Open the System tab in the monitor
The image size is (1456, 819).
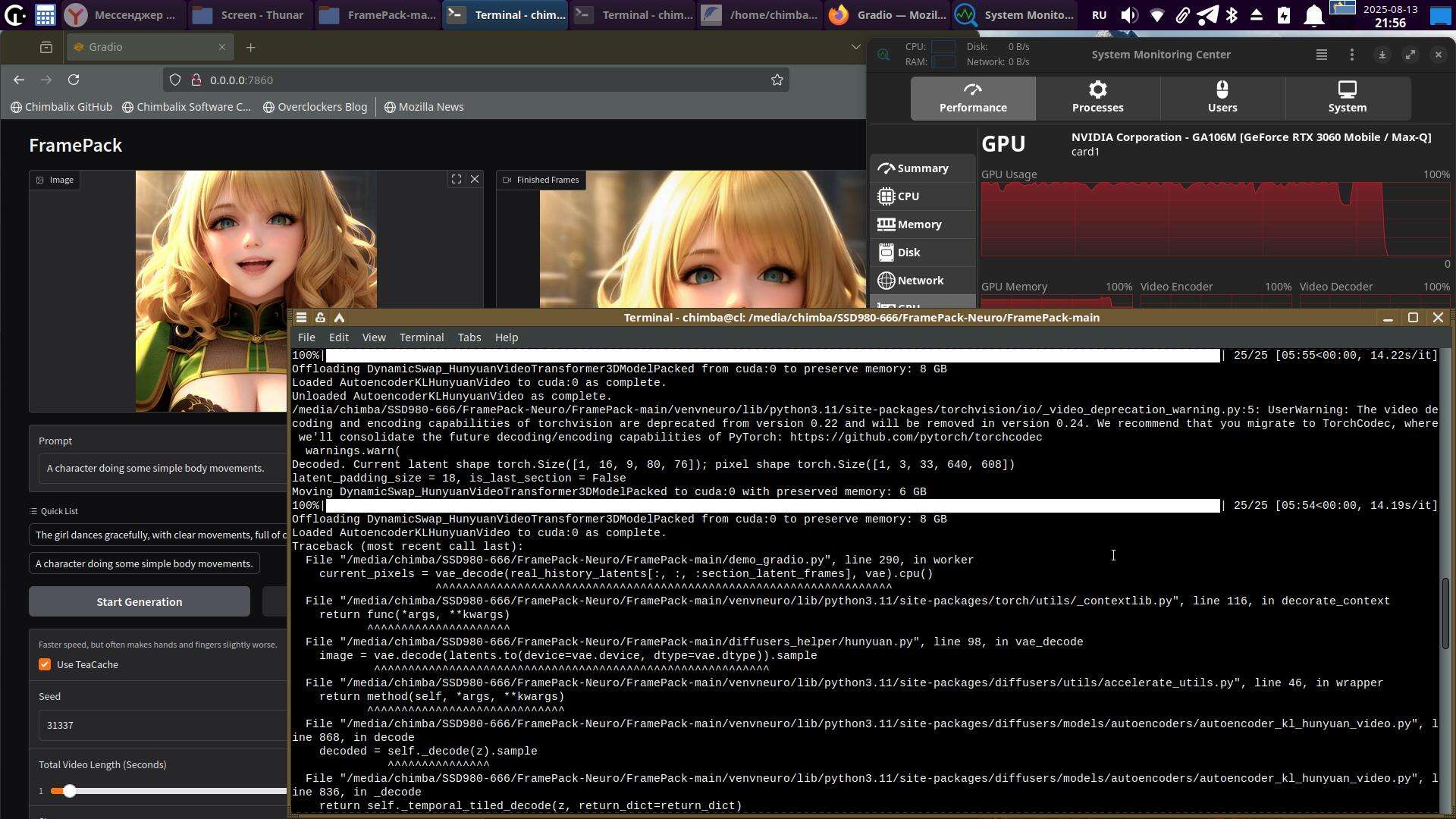(x=1347, y=98)
